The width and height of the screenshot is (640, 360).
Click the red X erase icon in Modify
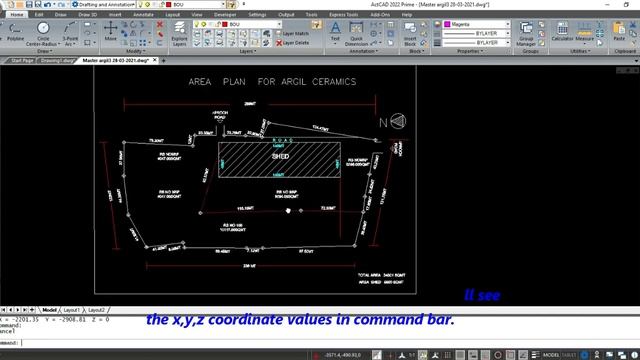point(160,25)
